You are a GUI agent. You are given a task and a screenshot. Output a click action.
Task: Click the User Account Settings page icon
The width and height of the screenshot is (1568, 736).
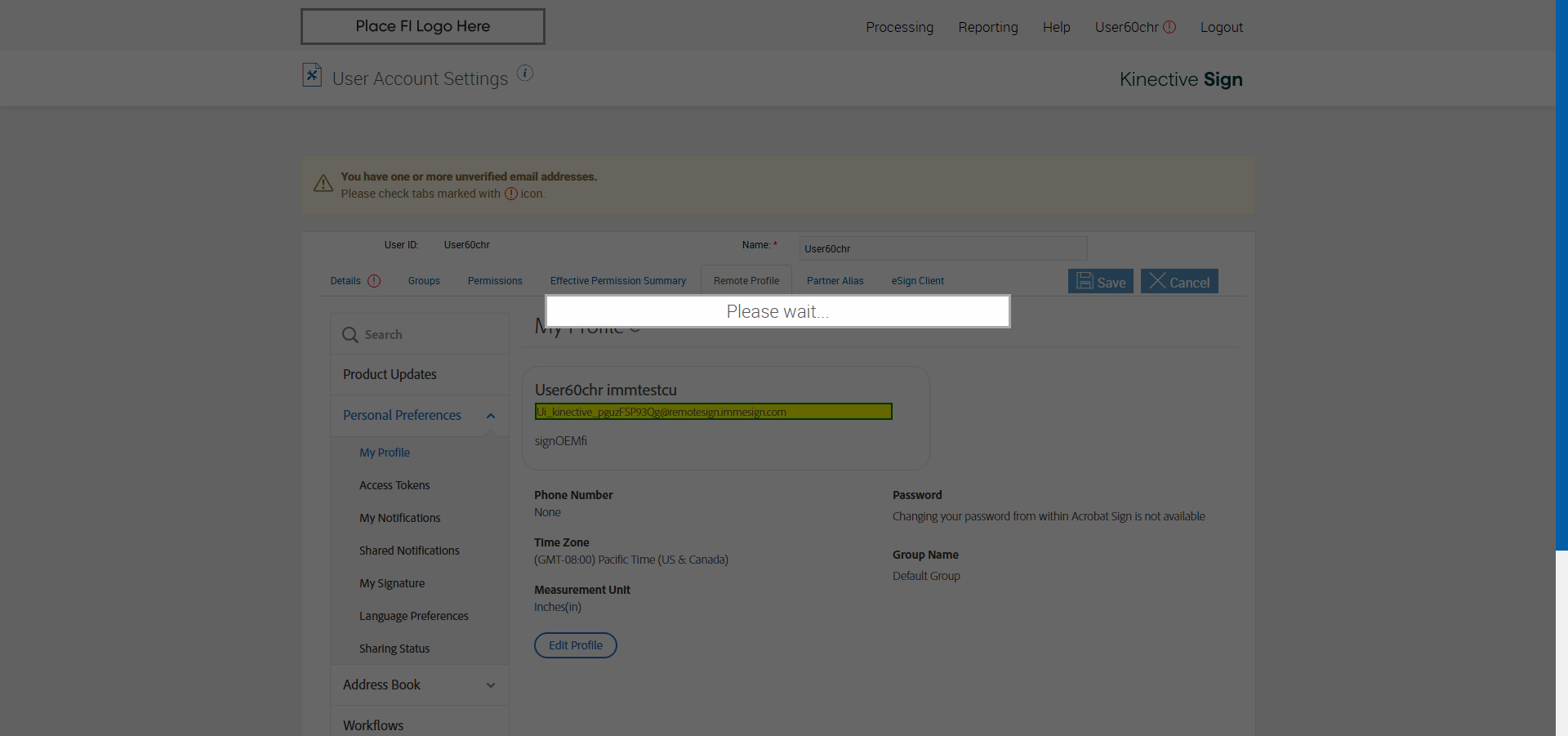click(x=312, y=75)
